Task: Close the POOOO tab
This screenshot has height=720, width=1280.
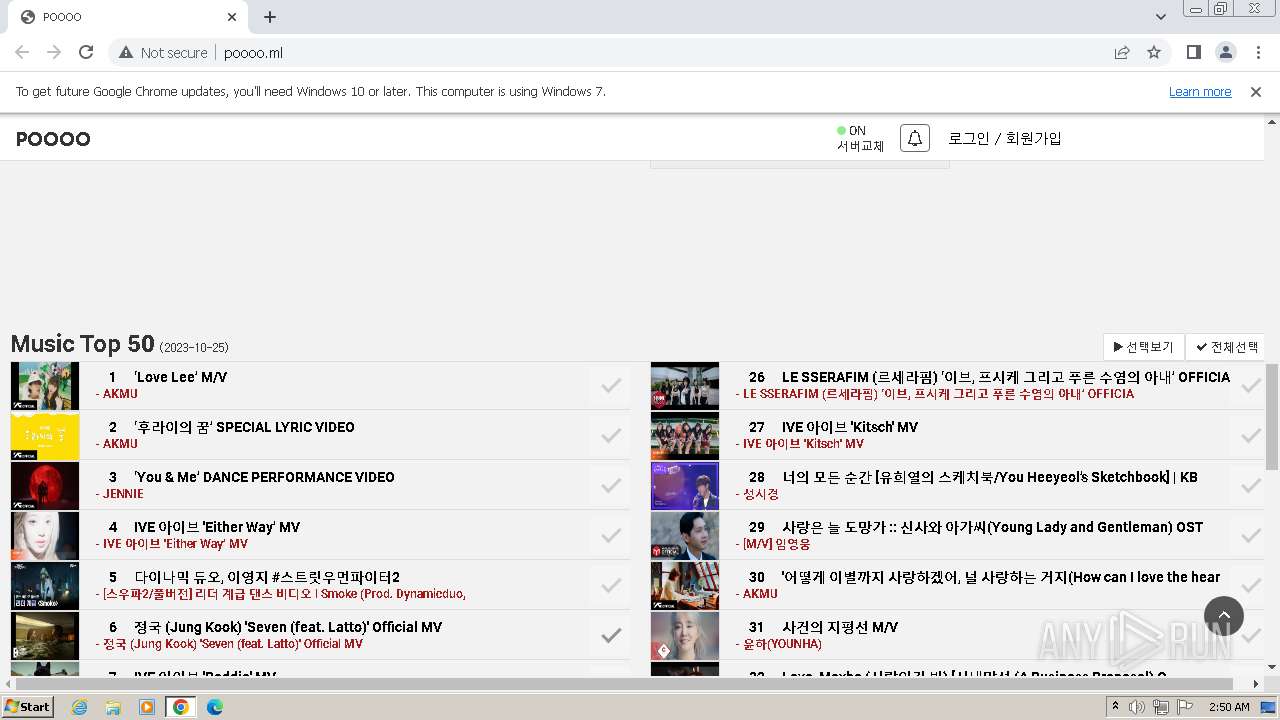Action: [x=232, y=17]
